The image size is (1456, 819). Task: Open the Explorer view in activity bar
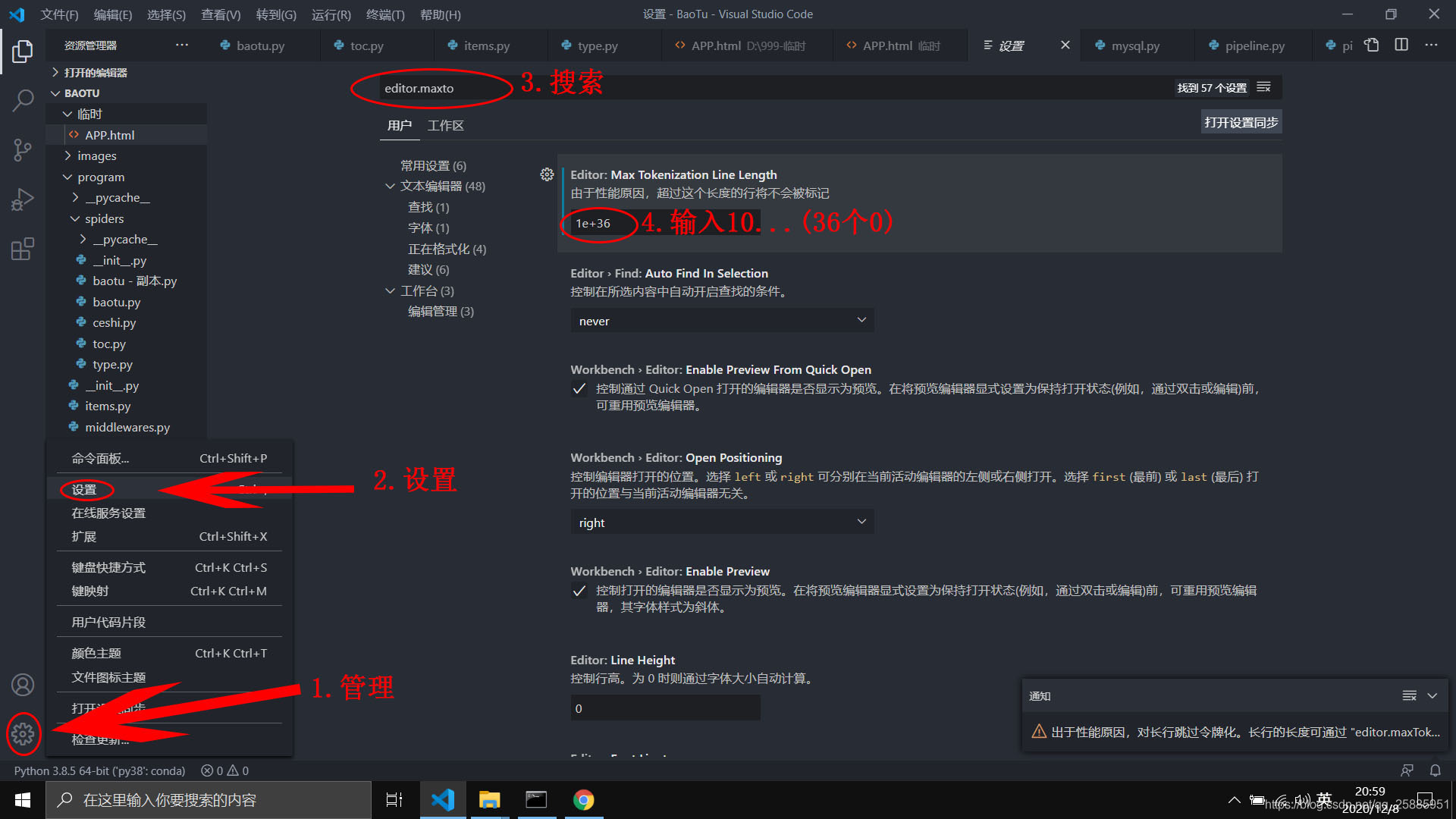click(x=23, y=52)
